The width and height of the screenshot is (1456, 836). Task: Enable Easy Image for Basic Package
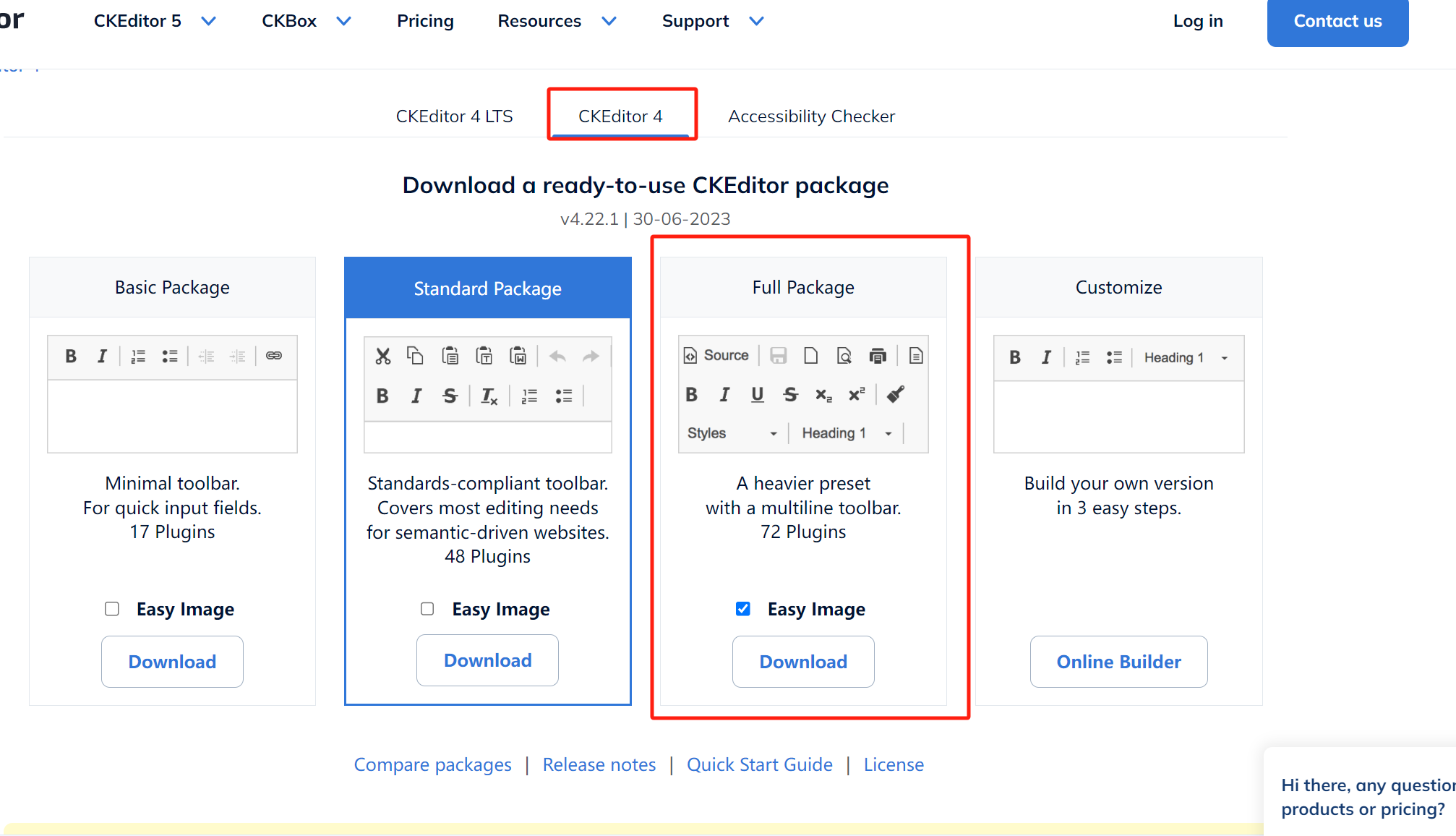click(x=112, y=609)
